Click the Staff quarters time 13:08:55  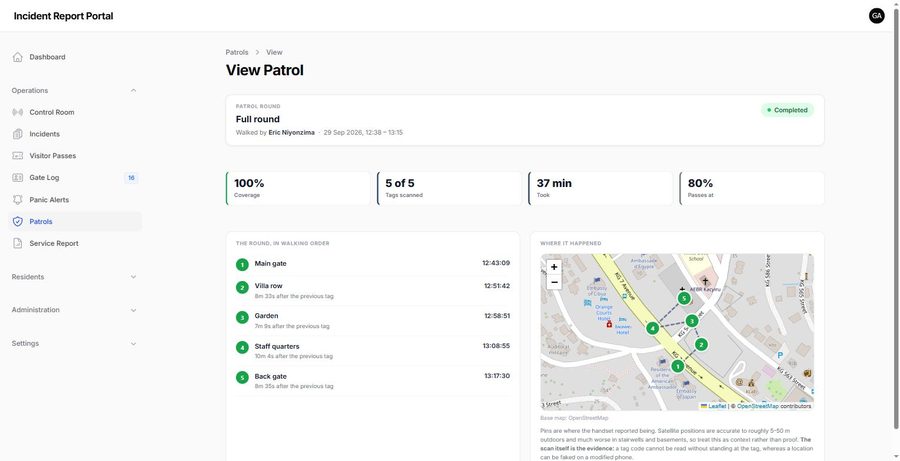tap(496, 346)
